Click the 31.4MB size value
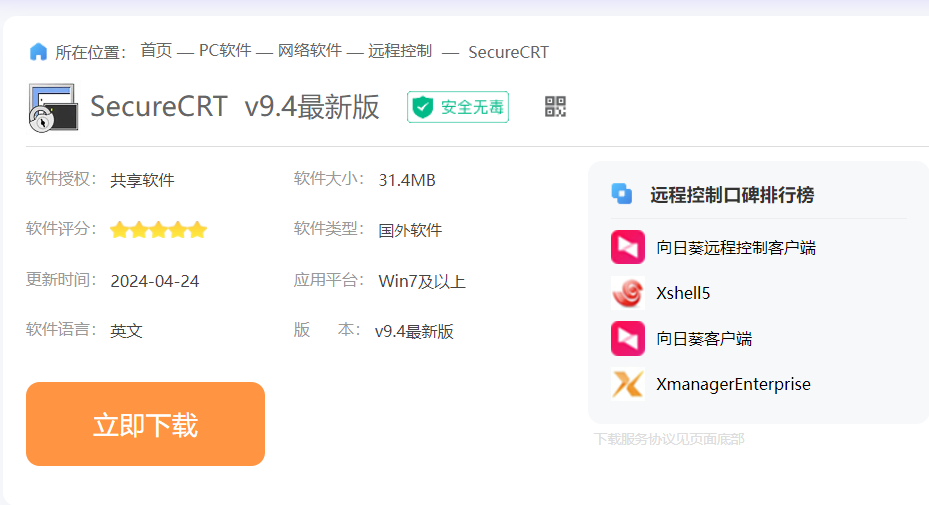Screen dimensions: 929x505 (407, 180)
